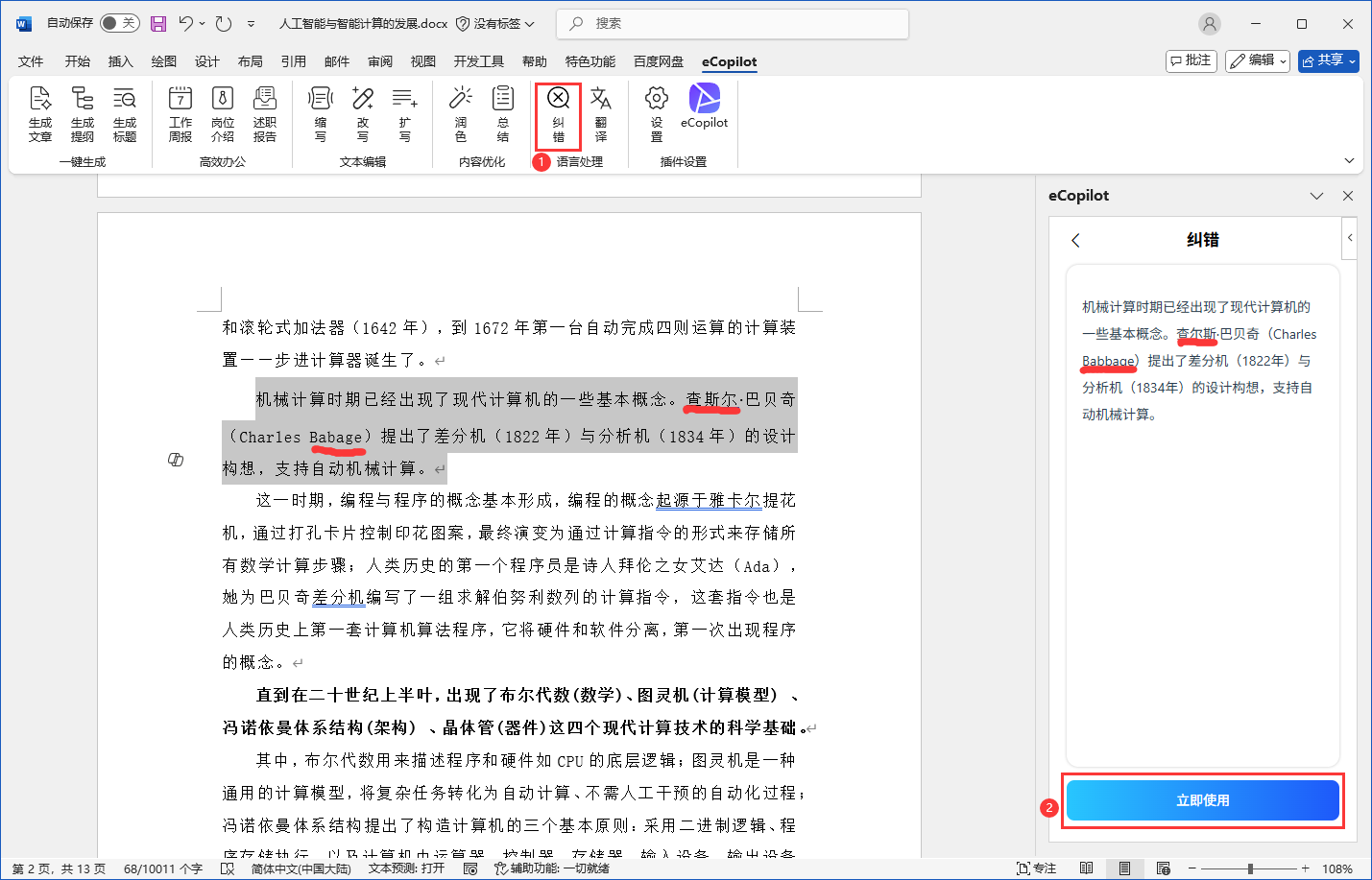Select the 润色 polish tool
This screenshot has width=1372, height=880.
coord(461,113)
